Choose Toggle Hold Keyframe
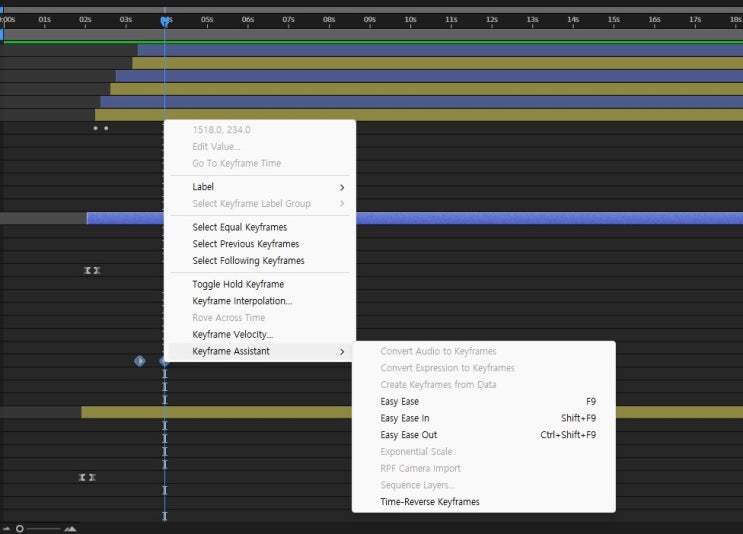This screenshot has height=534, width=743. (238, 284)
